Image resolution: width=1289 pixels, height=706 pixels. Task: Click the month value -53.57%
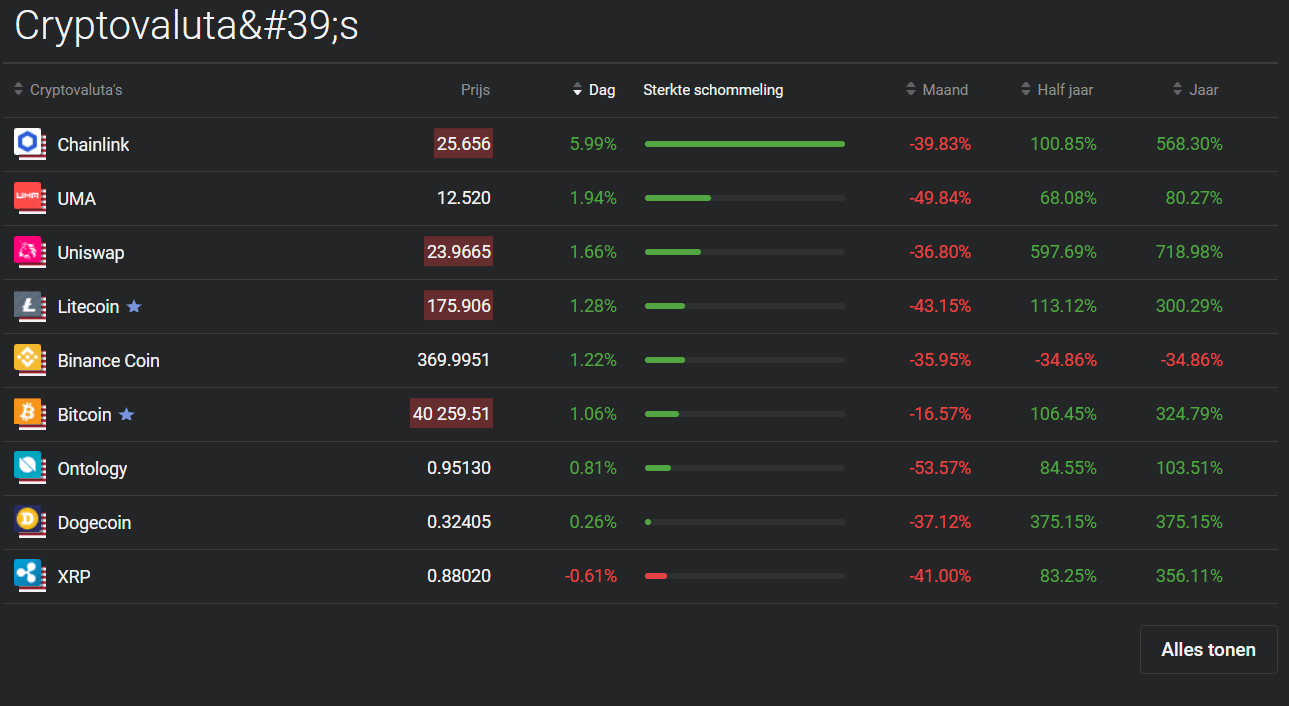click(x=940, y=468)
